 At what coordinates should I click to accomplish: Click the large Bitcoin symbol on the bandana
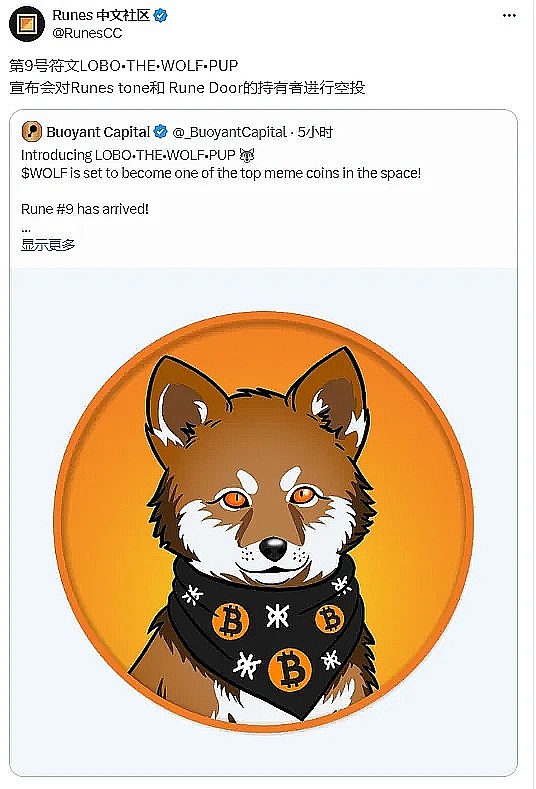tap(290, 669)
